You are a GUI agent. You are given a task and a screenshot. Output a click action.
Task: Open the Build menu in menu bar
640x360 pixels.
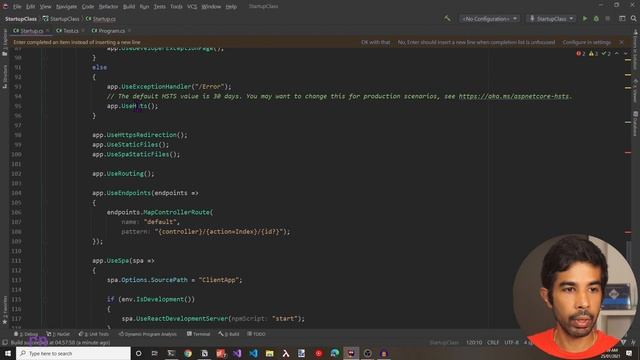pos(129,7)
